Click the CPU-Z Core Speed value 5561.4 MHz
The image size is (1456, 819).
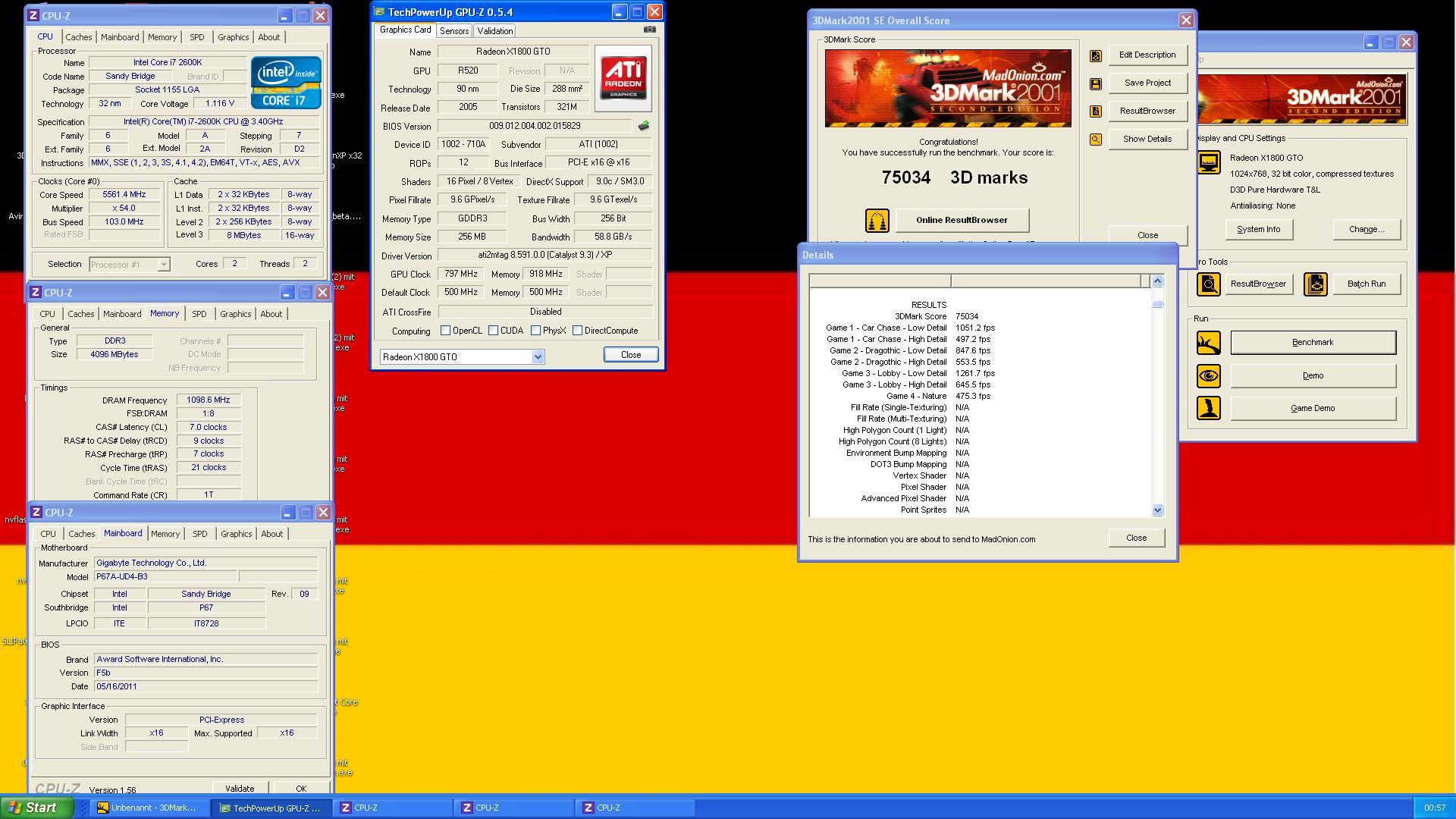click(124, 195)
